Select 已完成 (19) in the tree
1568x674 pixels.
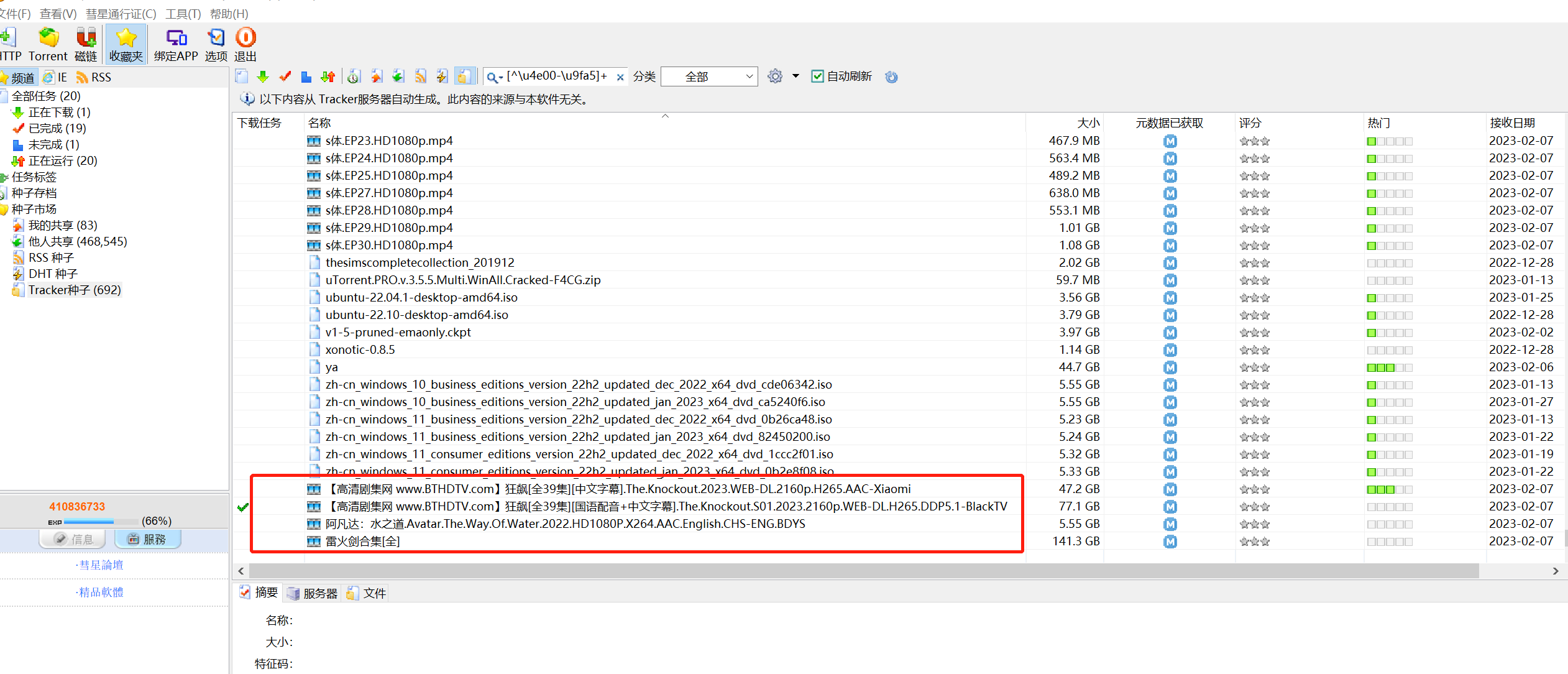click(x=57, y=128)
